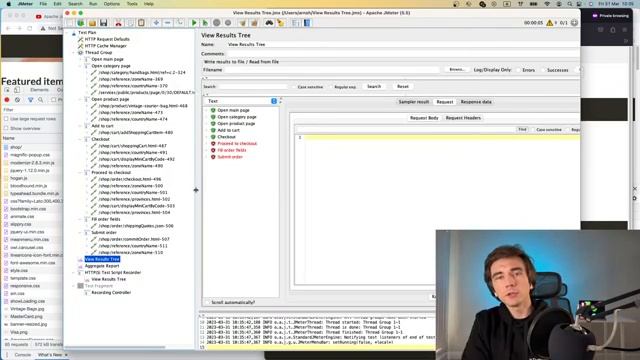Image resolution: width=640 pixels, height=360 pixels.
Task: Click the Reset Search toolbar icon
Action: pyautogui.click(x=280, y=23)
